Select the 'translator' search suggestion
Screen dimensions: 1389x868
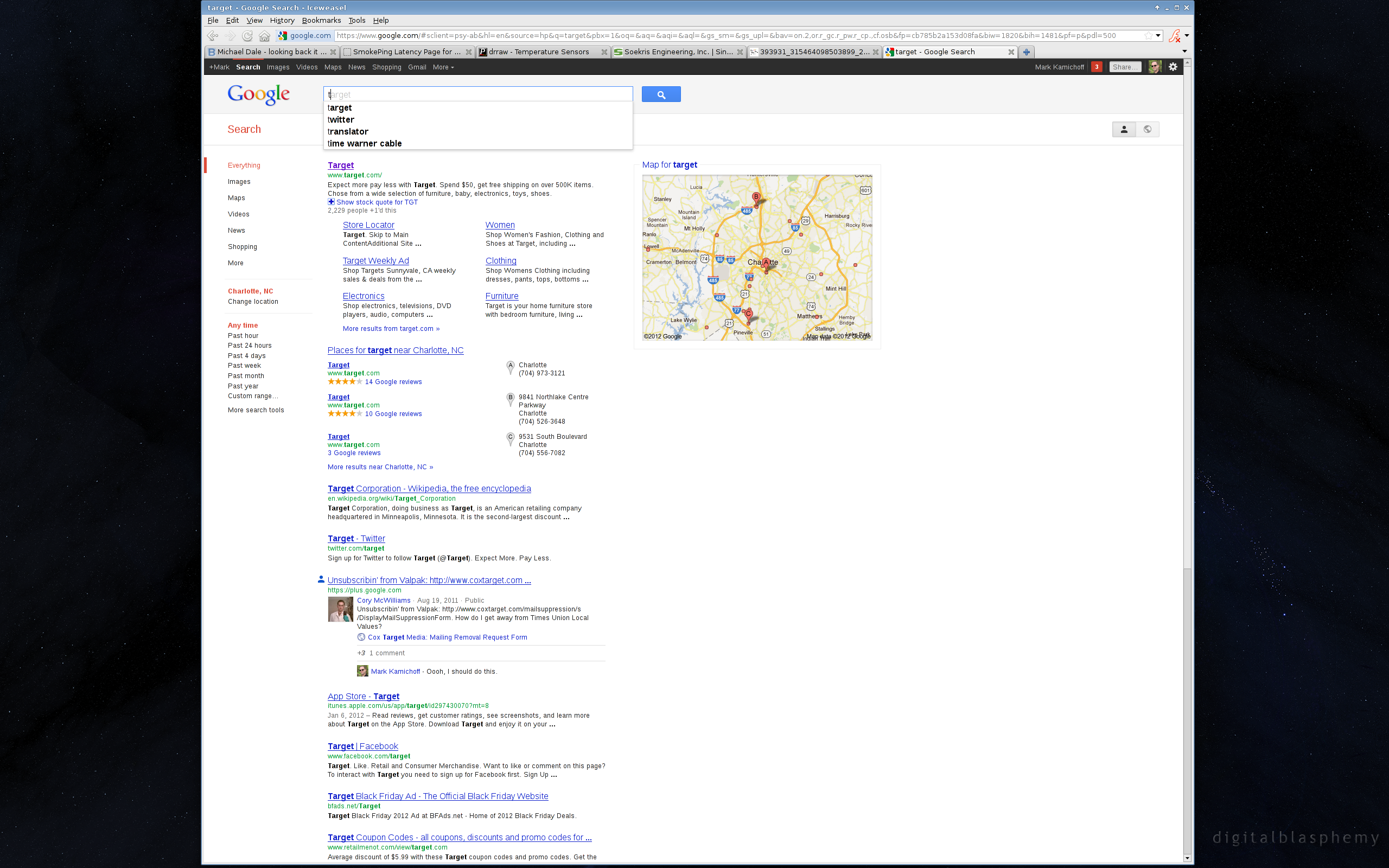[478, 131]
